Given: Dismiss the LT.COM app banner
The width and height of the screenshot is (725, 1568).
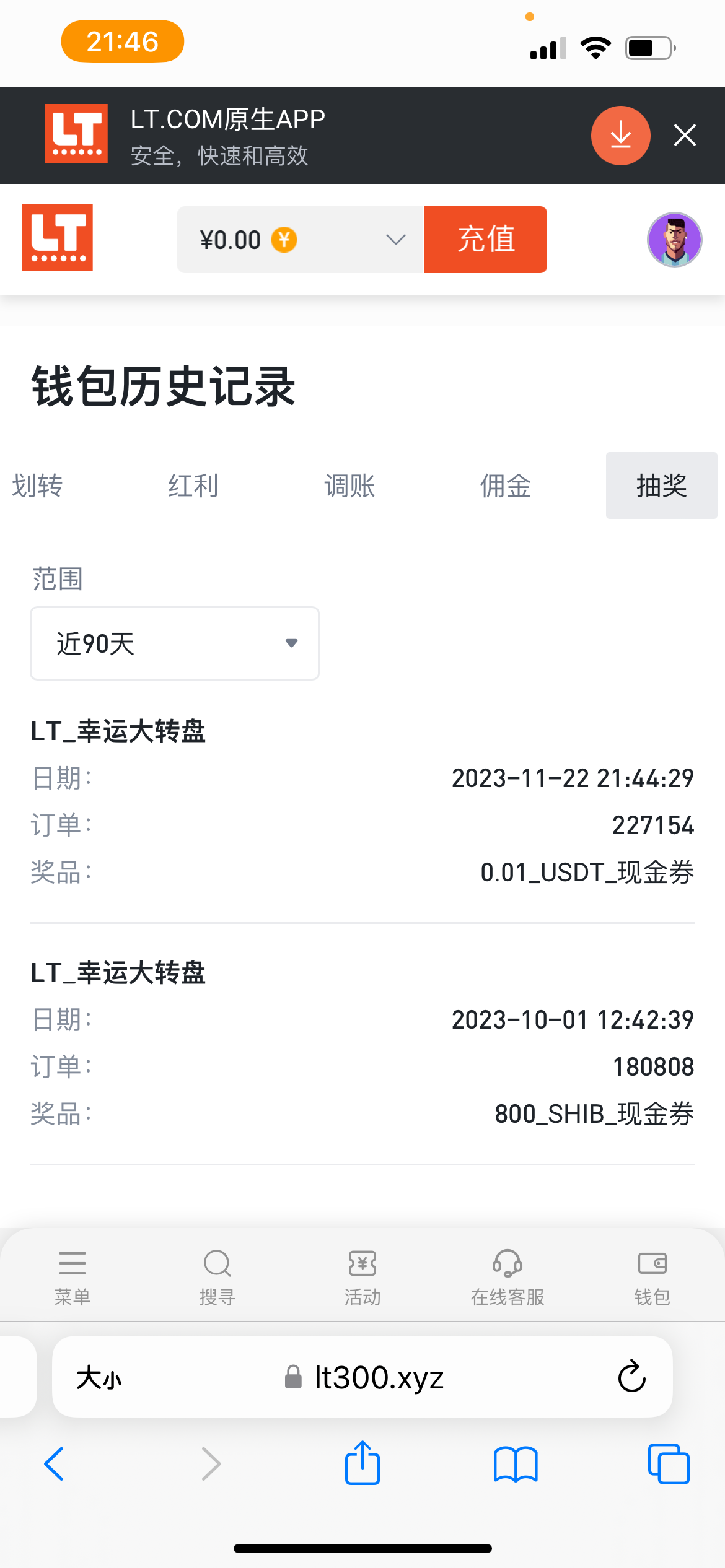Looking at the screenshot, I should 685,135.
